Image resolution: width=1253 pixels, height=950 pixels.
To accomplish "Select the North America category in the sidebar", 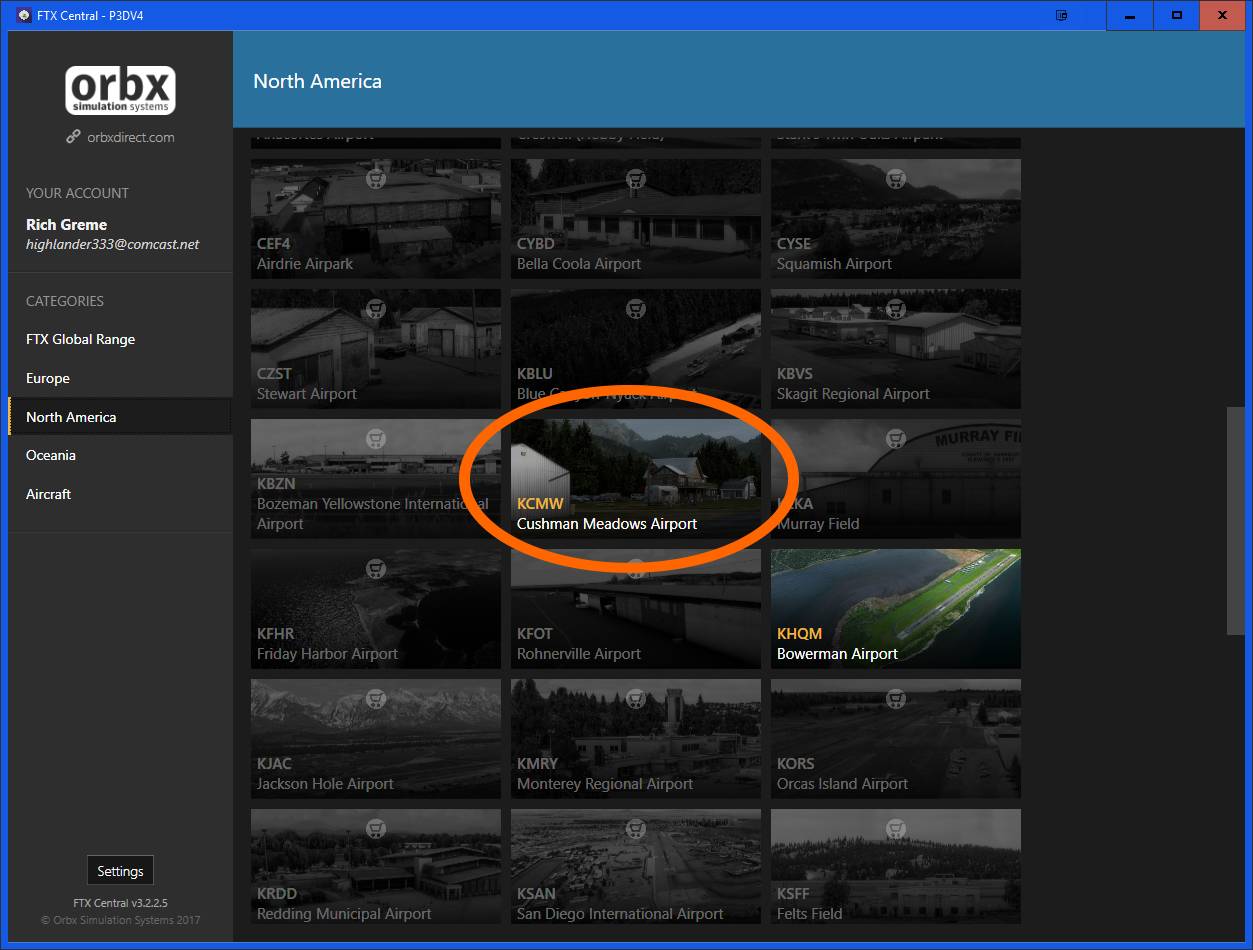I will pyautogui.click(x=120, y=417).
